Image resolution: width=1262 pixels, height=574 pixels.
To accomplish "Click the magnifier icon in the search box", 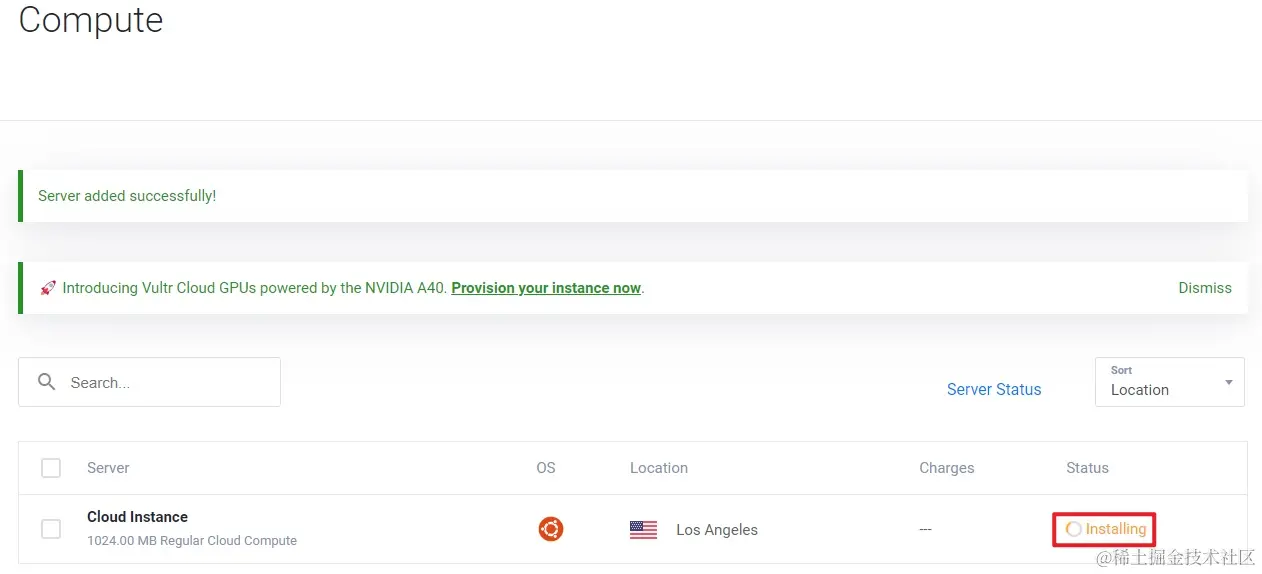I will [46, 382].
